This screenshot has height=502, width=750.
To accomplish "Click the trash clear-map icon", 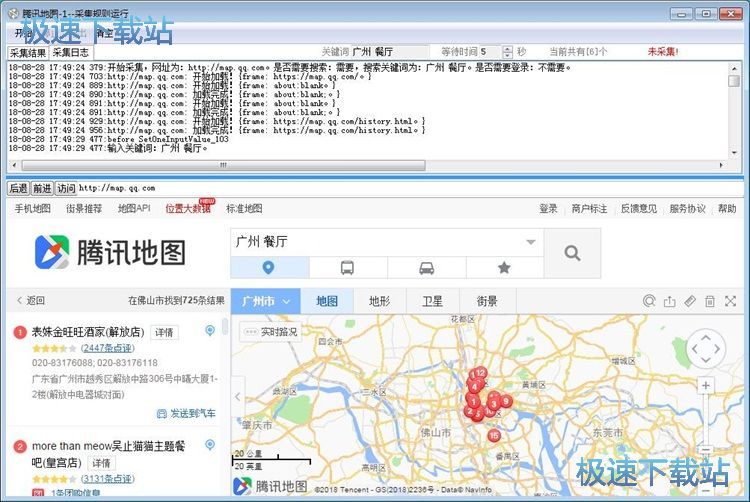I will pos(710,301).
